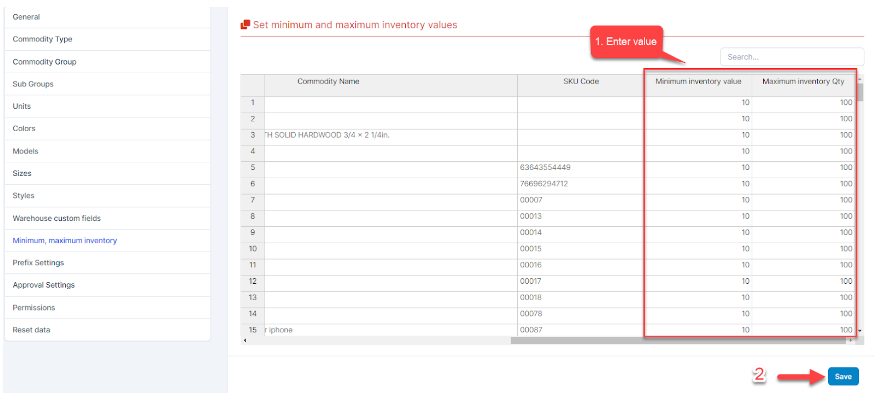Click the vertical scrollbar down arrow
Image resolution: width=875 pixels, height=393 pixels.
859,331
